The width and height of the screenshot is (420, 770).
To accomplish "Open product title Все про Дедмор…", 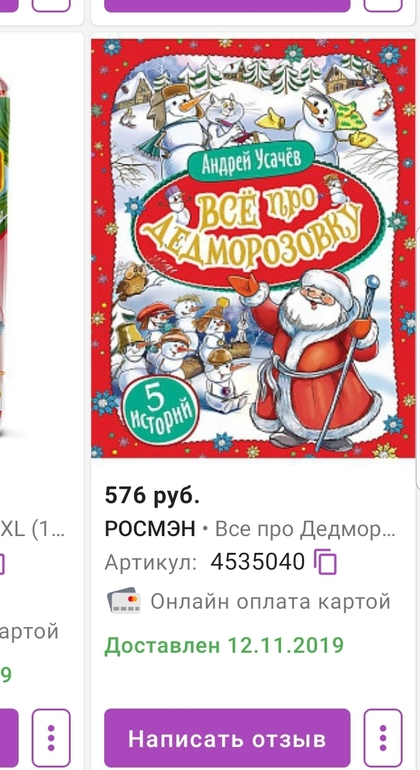I will [x=306, y=529].
